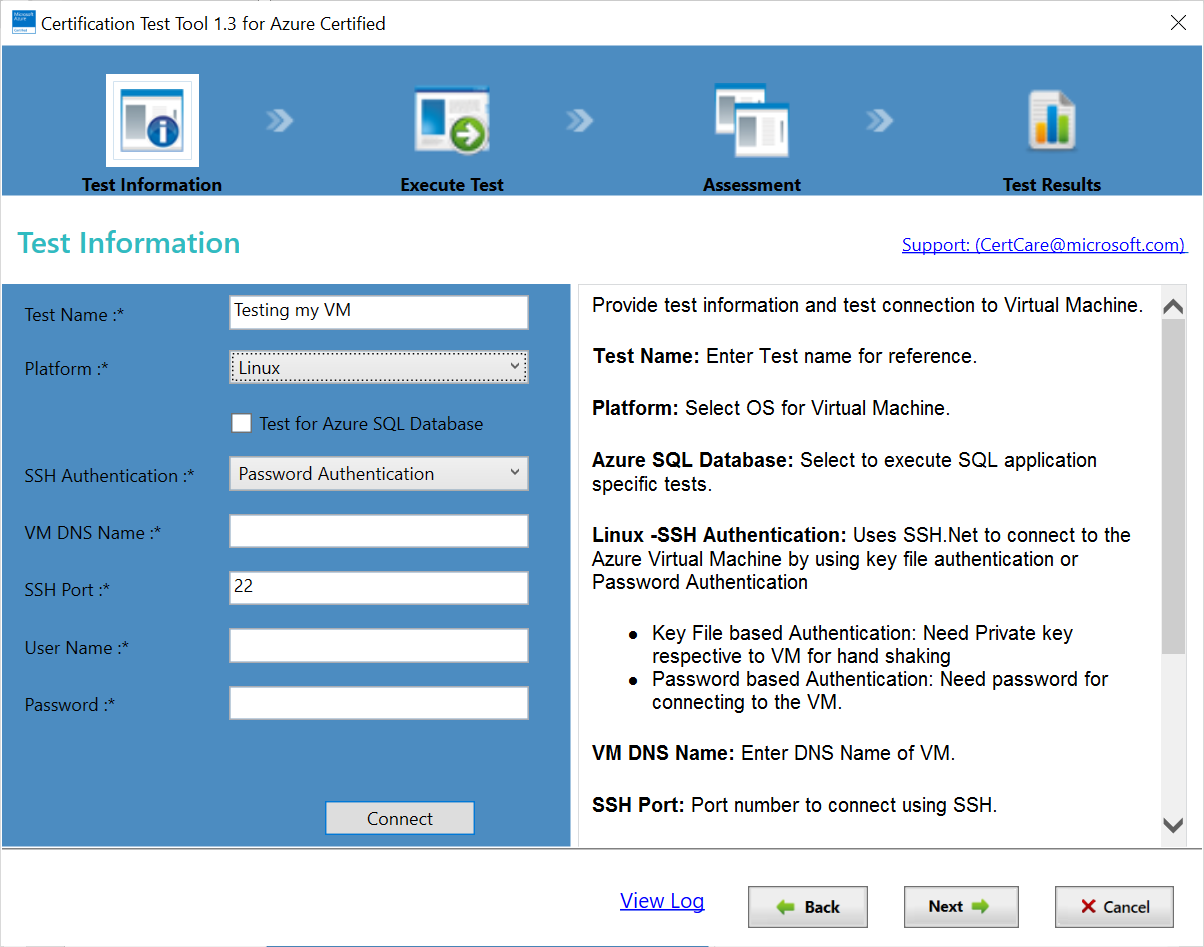
Task: Close the Certification Test Tool window
Action: pyautogui.click(x=1178, y=23)
